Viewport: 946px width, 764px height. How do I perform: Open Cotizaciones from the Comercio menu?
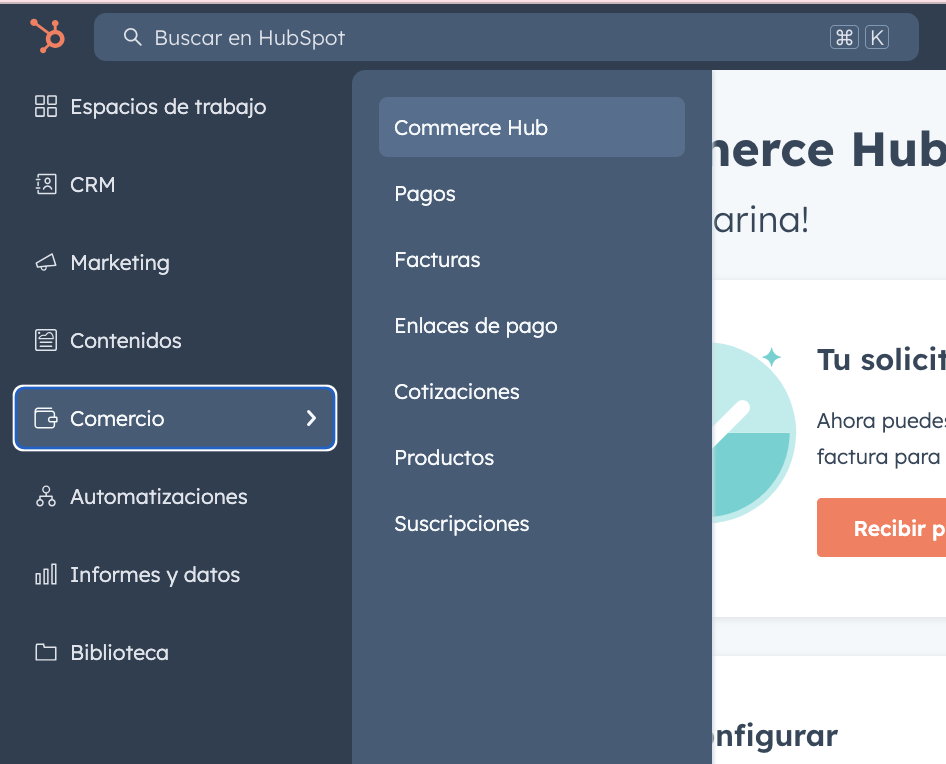[x=457, y=391]
